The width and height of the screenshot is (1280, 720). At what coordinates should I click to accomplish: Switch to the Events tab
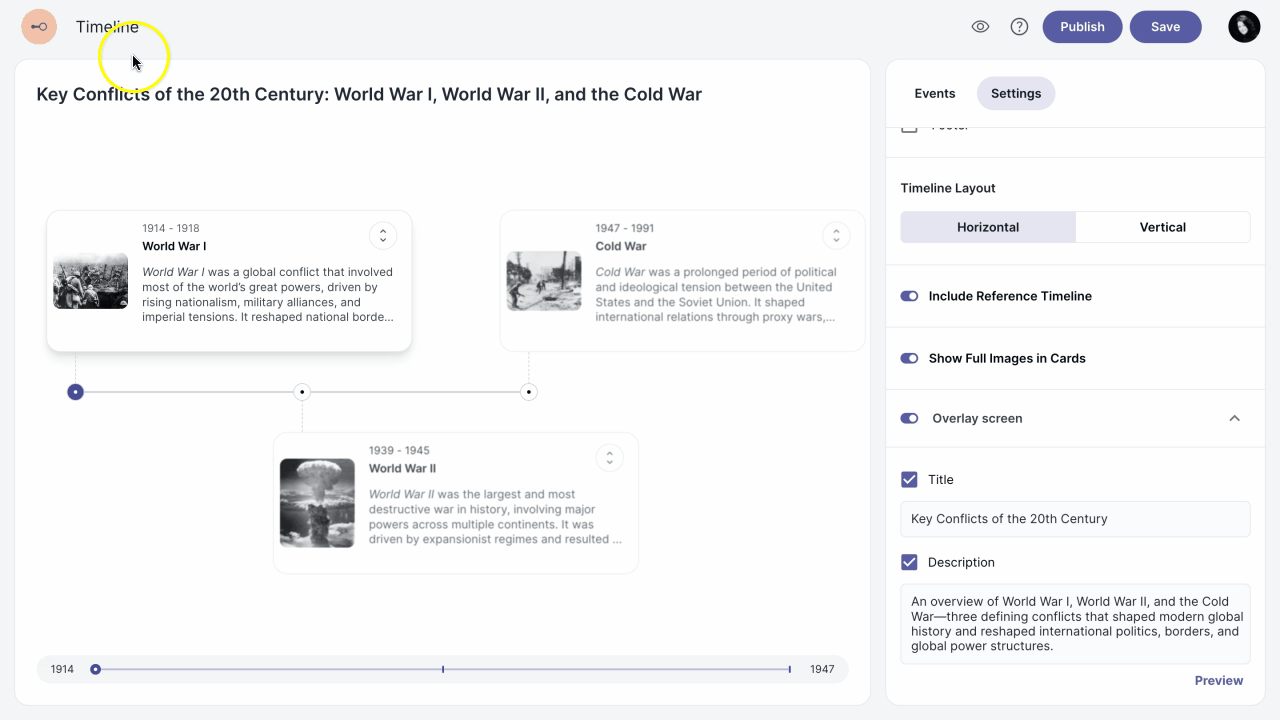click(934, 93)
